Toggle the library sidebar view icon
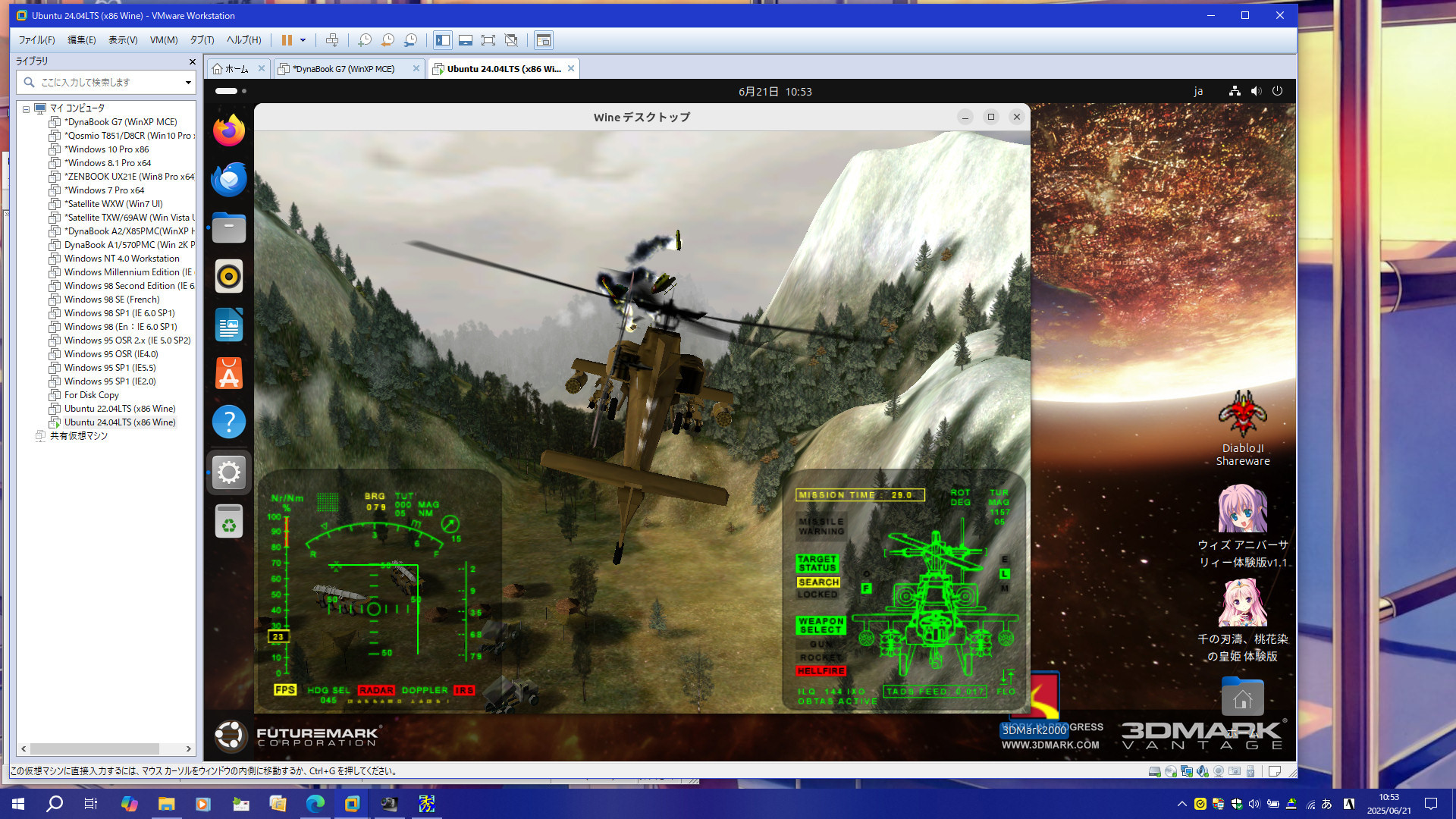The image size is (1456, 819). tap(443, 40)
